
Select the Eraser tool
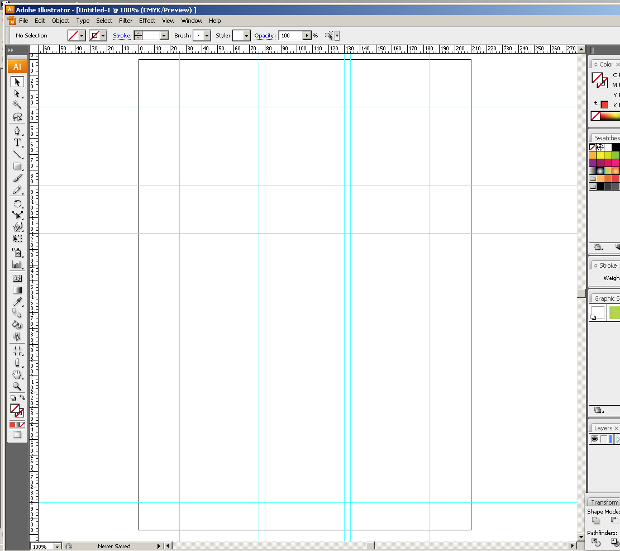17,363
